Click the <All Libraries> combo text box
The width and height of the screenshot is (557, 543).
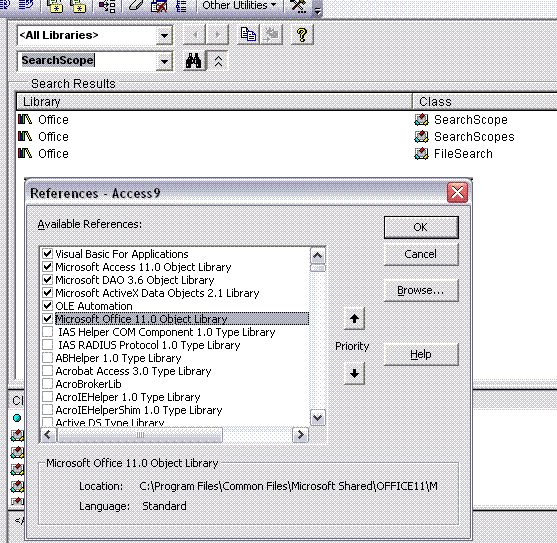coord(87,35)
